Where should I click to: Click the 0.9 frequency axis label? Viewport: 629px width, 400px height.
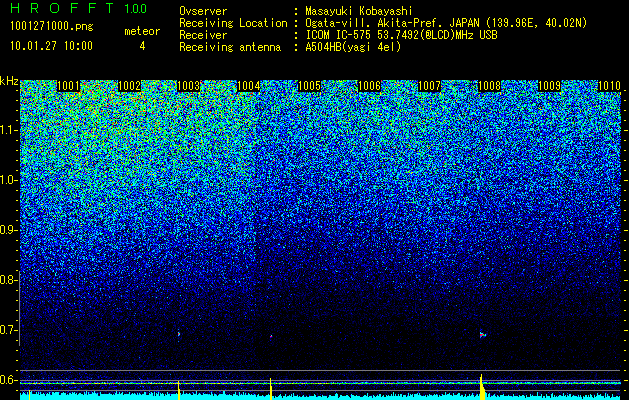point(7,230)
